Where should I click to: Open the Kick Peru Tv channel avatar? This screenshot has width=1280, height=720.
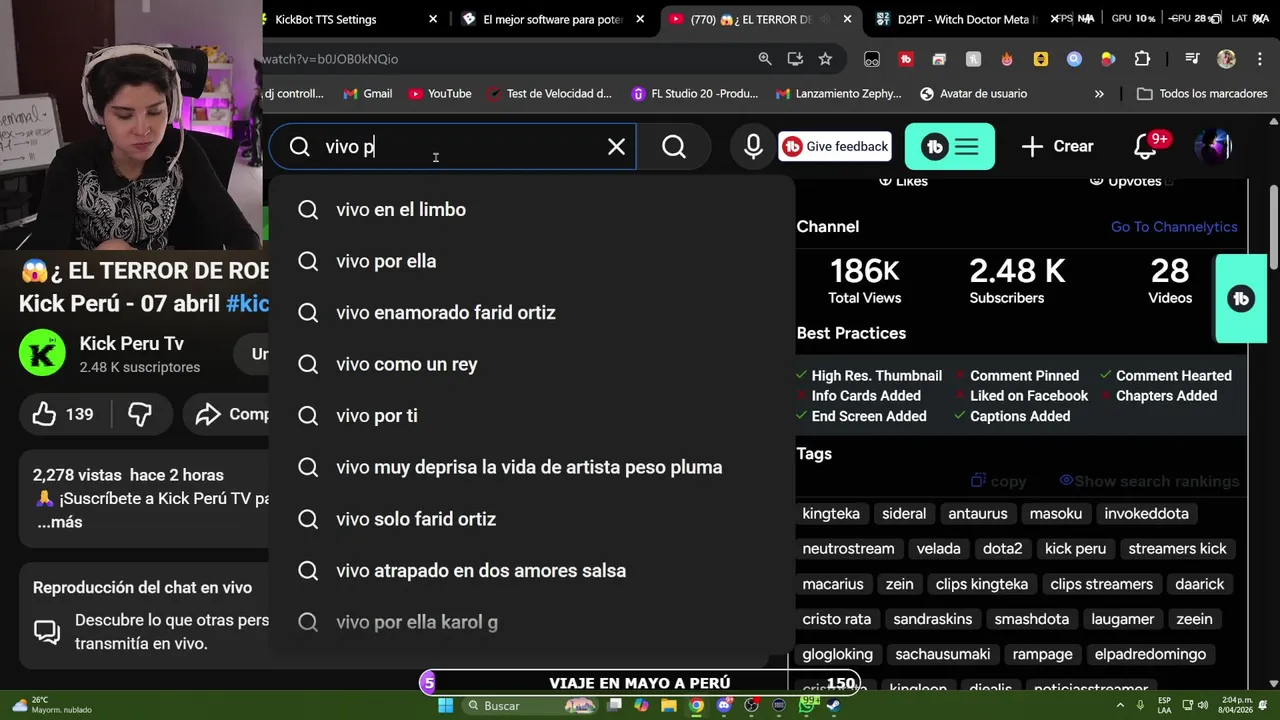coord(43,353)
